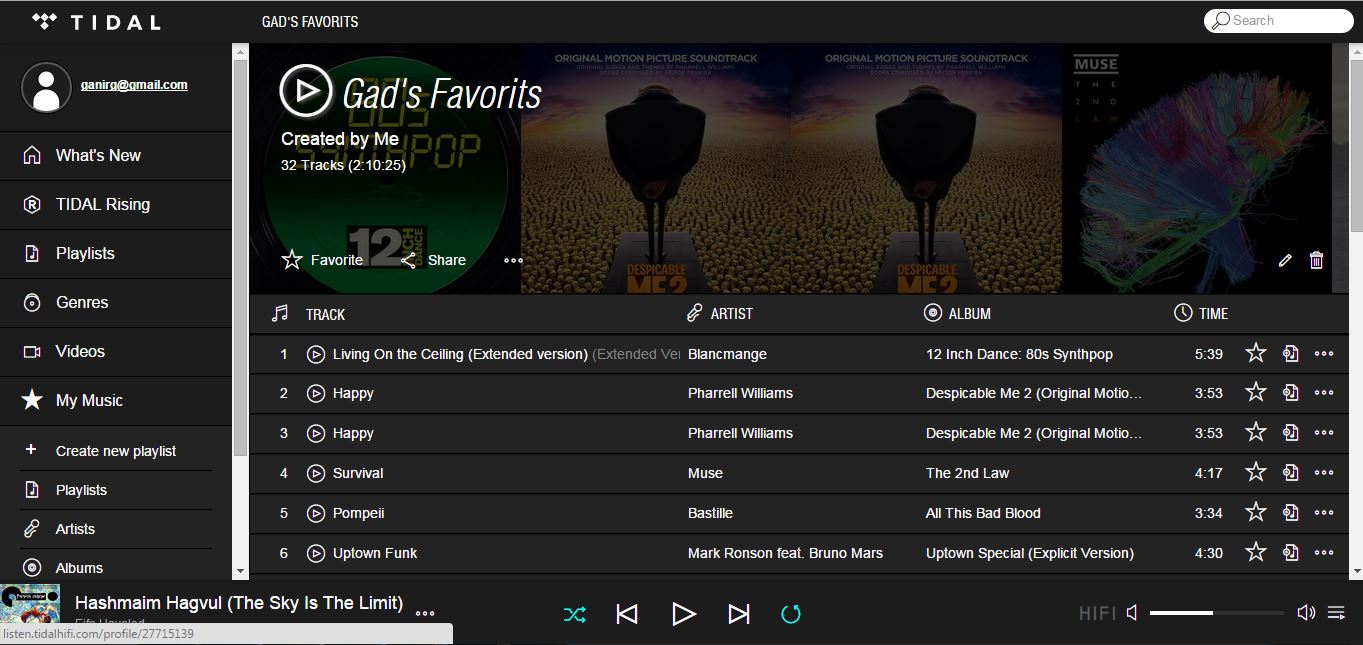Add Pompeii to a playlist

click(x=1291, y=512)
